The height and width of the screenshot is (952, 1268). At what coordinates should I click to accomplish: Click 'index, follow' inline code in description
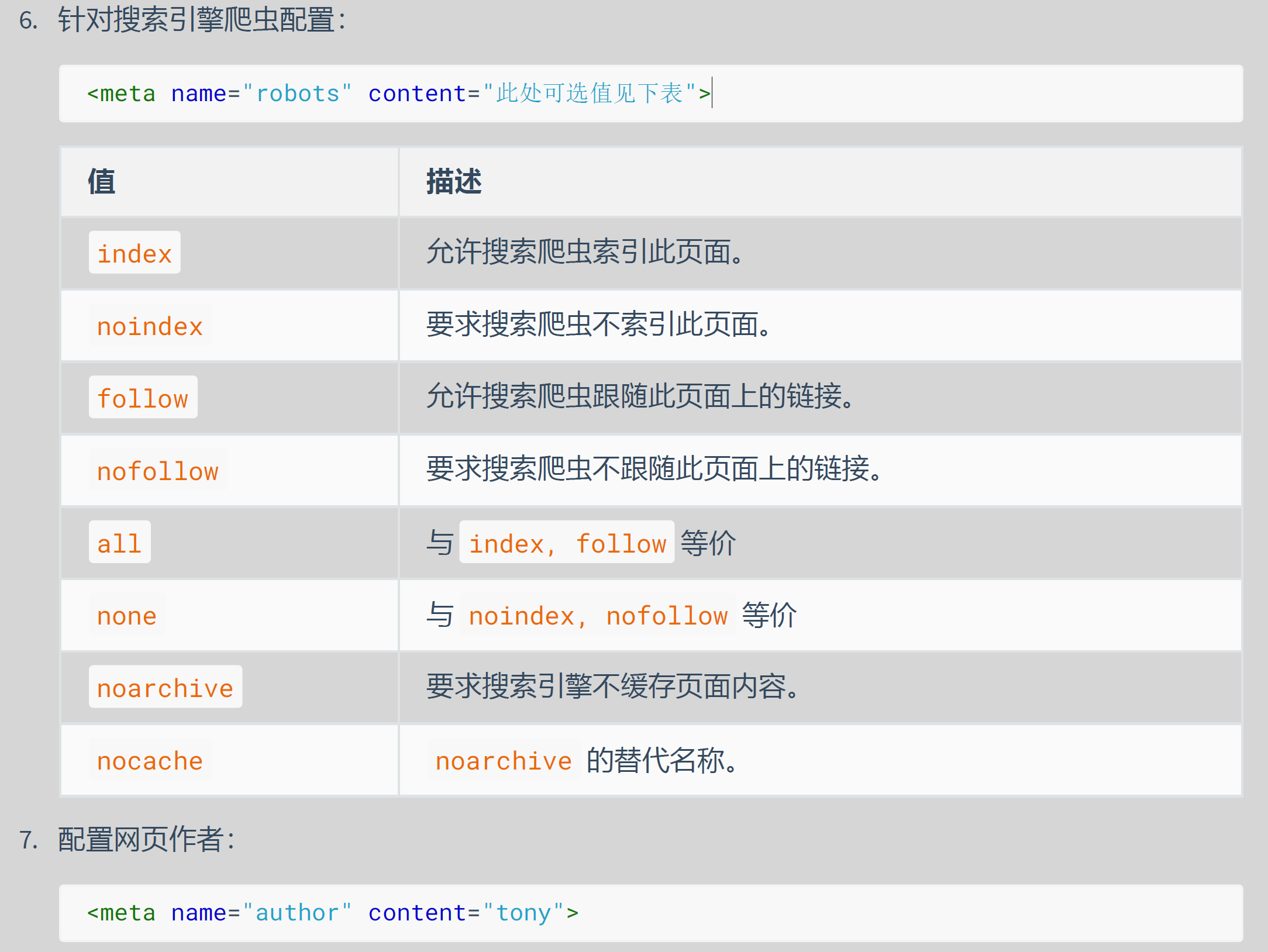567,543
